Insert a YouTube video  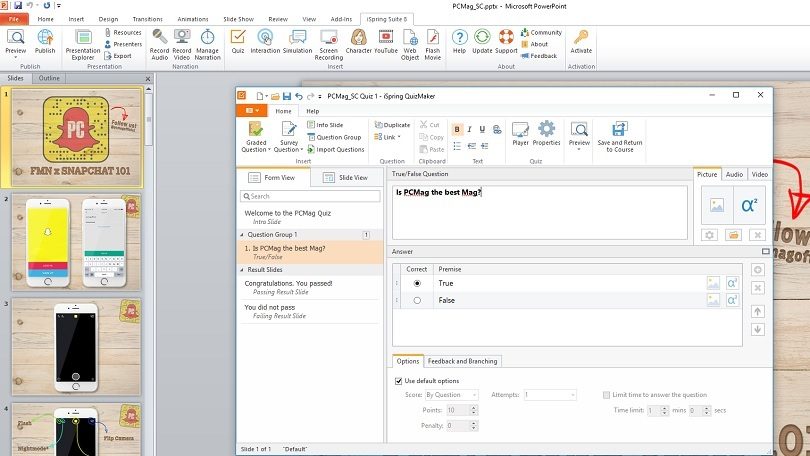pyautogui.click(x=385, y=41)
